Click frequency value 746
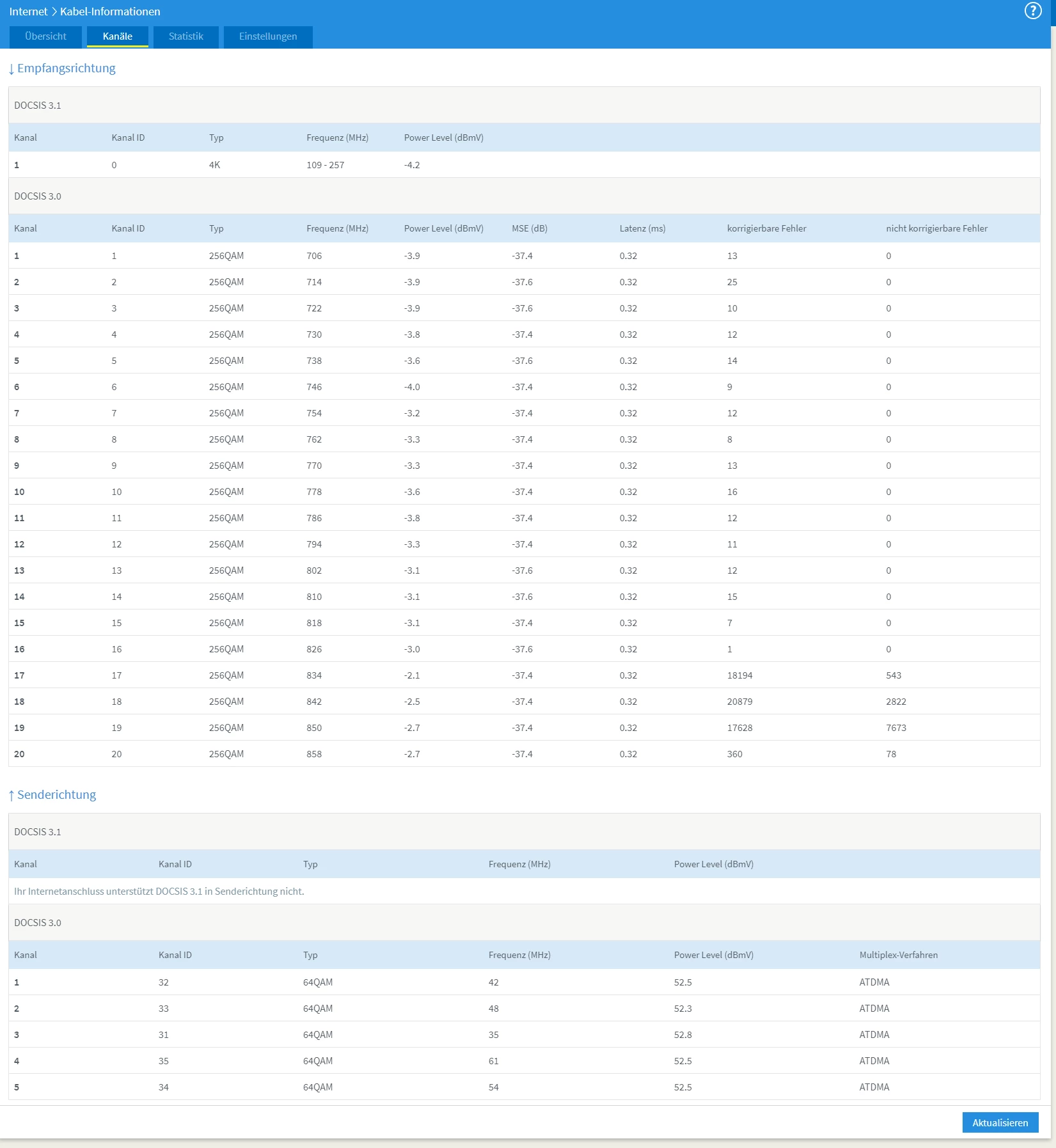1056x1148 pixels. [314, 387]
